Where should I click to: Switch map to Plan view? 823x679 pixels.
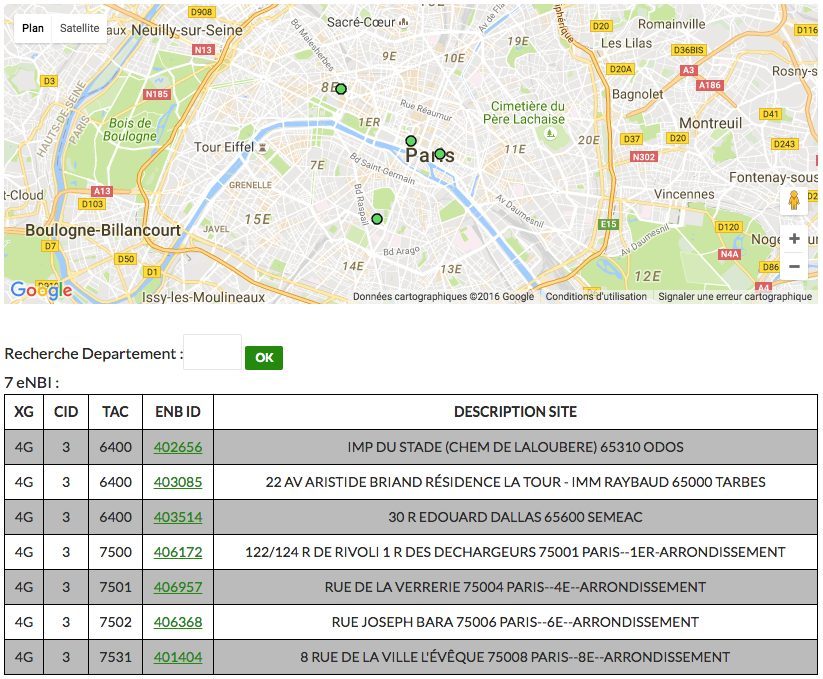[x=33, y=28]
